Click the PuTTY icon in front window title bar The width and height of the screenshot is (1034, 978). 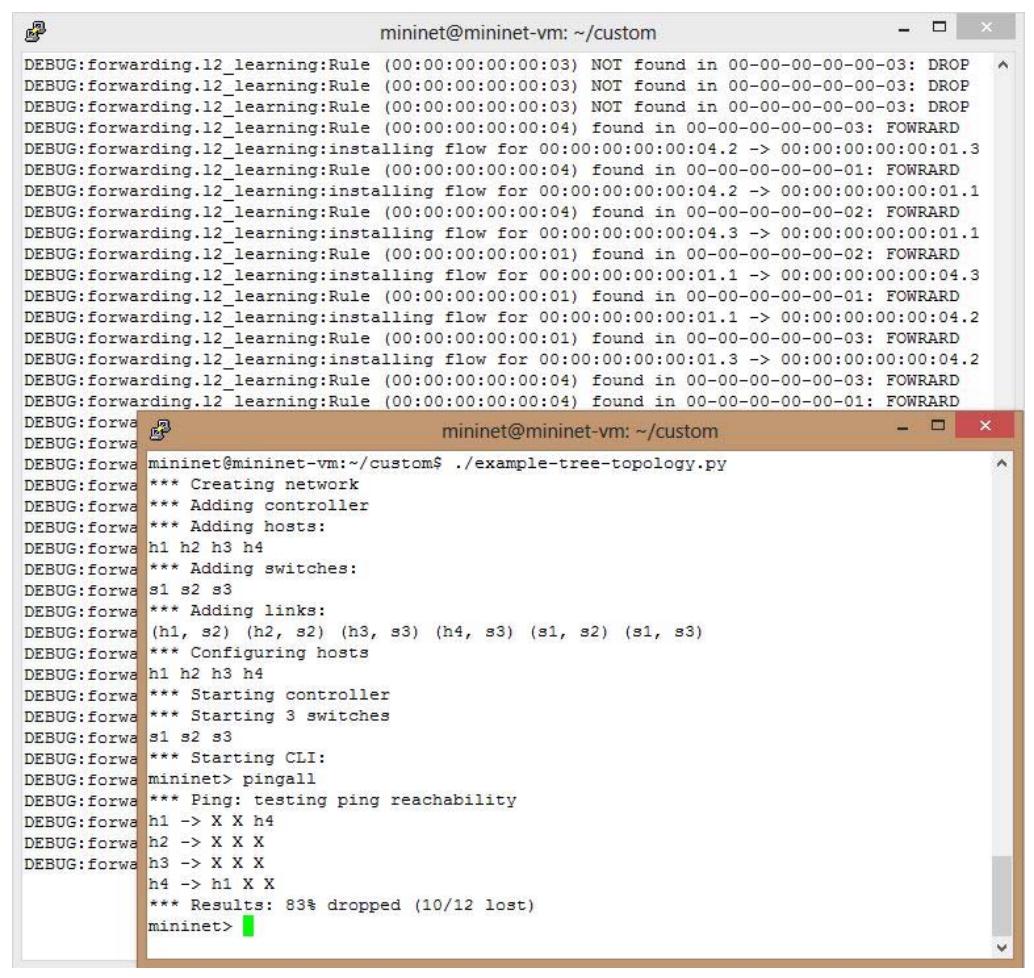tap(160, 430)
